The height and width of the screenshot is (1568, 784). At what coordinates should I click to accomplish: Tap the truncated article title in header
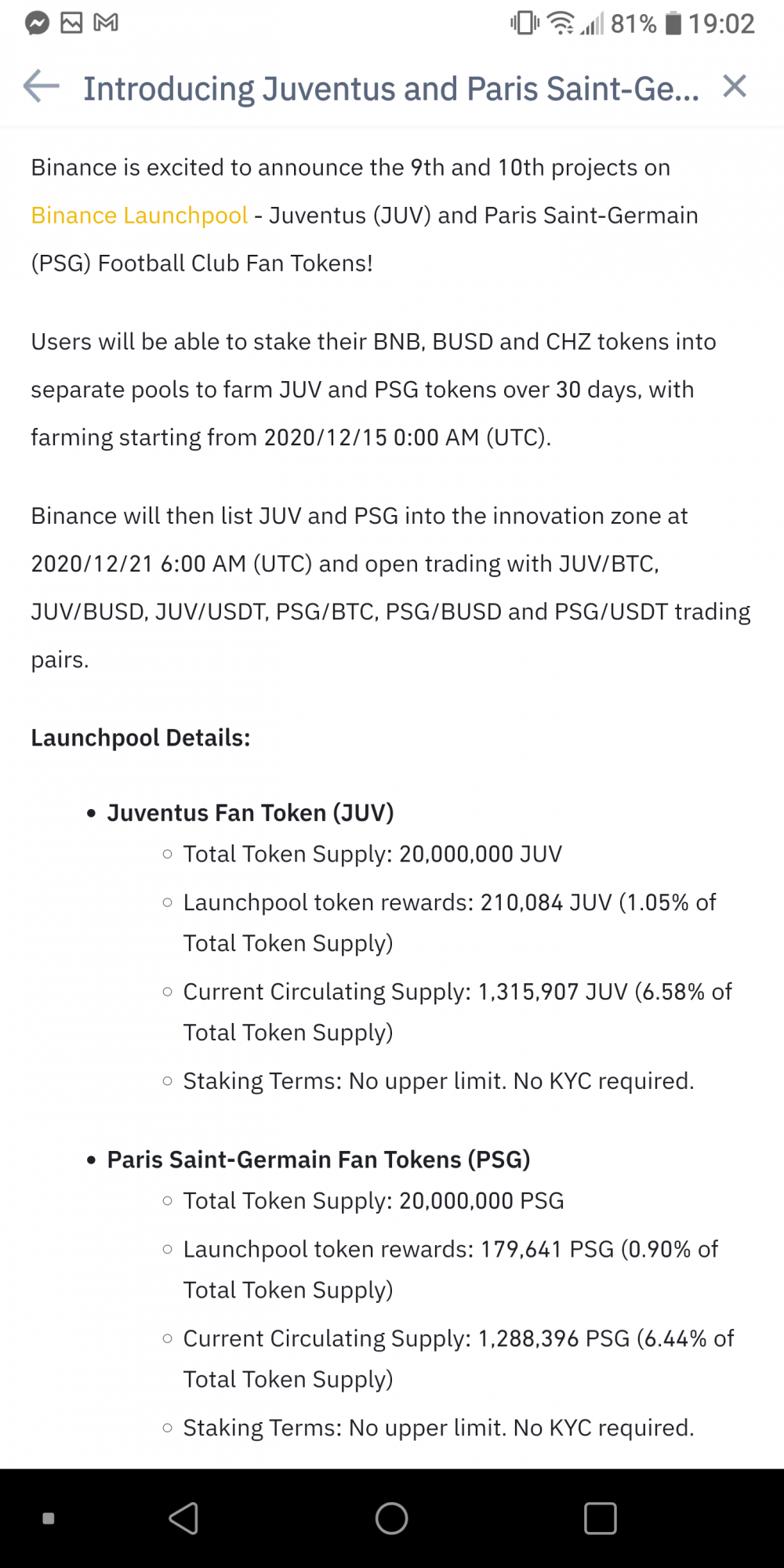pyautogui.click(x=391, y=88)
